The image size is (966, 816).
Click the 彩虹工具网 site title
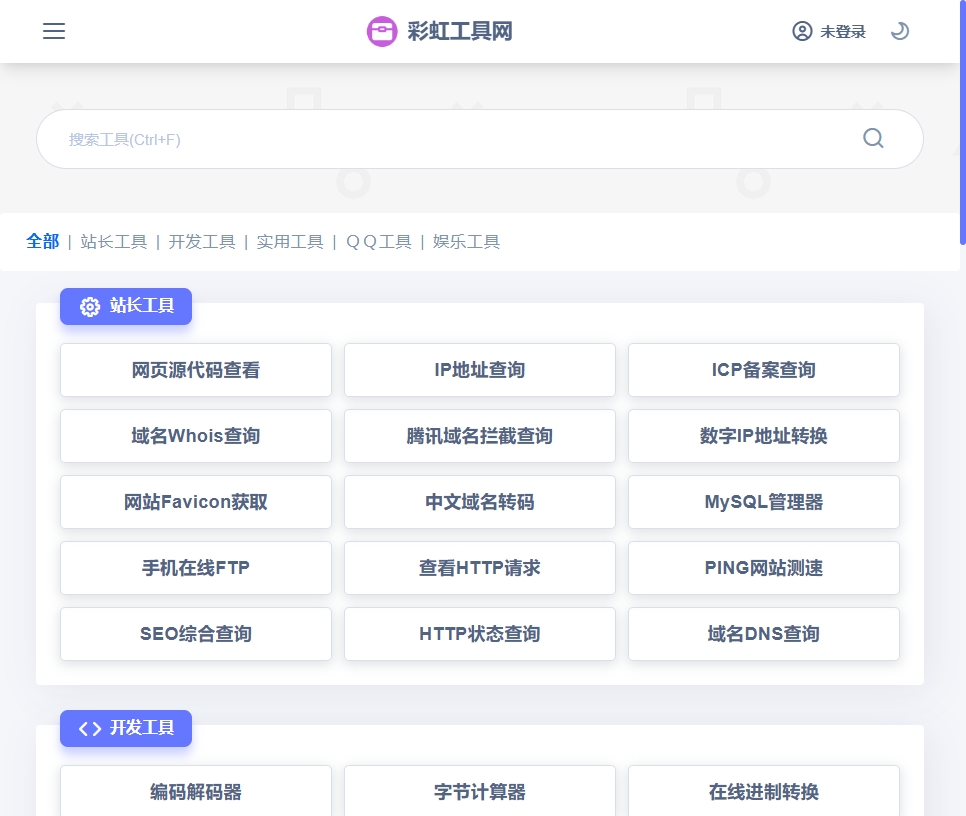click(x=460, y=31)
